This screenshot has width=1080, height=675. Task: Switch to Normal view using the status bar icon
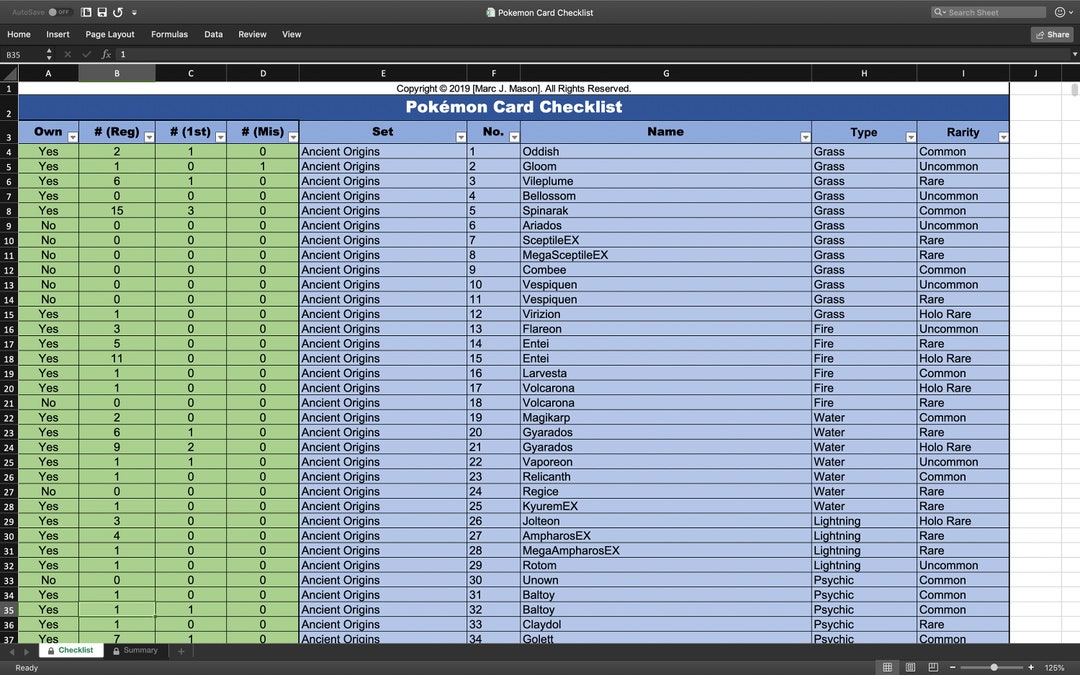coord(888,667)
